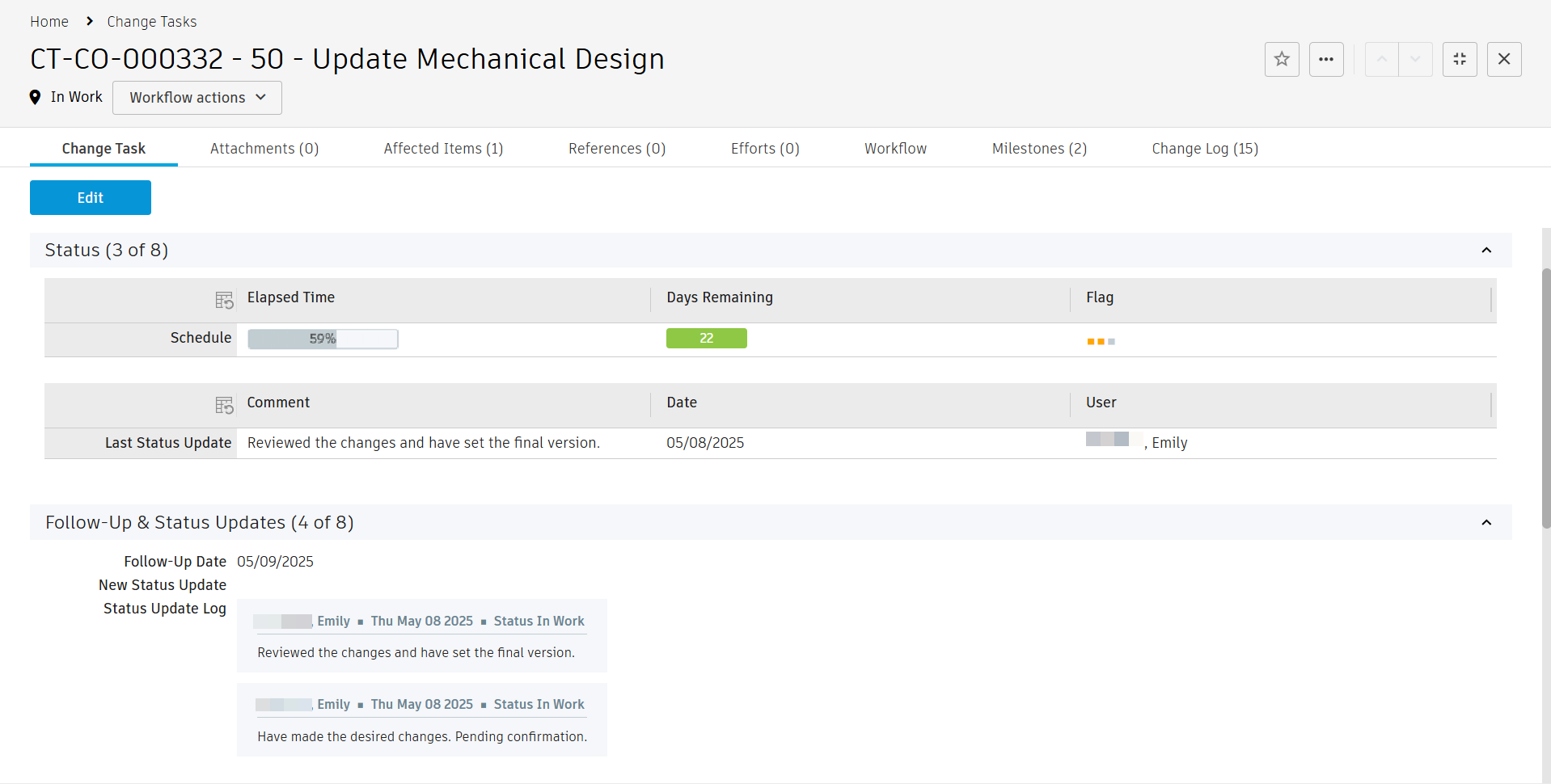Click the Schedule grid history icon

224,300
